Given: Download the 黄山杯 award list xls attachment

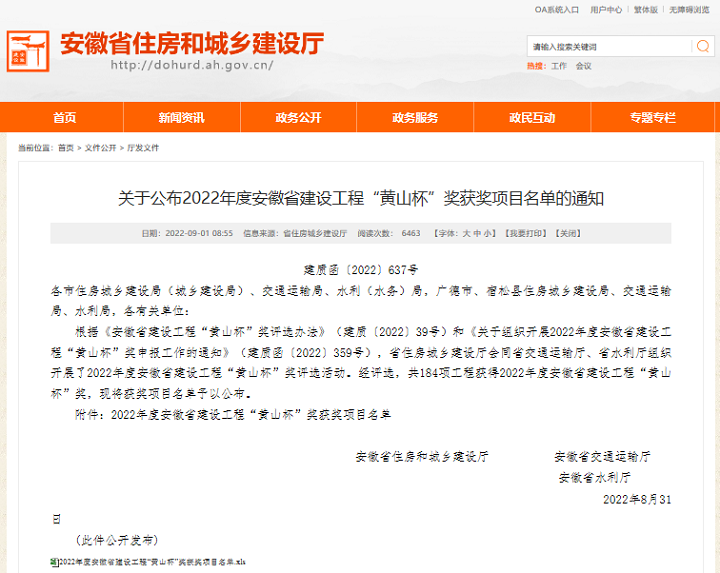Looking at the screenshot, I should [x=152, y=562].
